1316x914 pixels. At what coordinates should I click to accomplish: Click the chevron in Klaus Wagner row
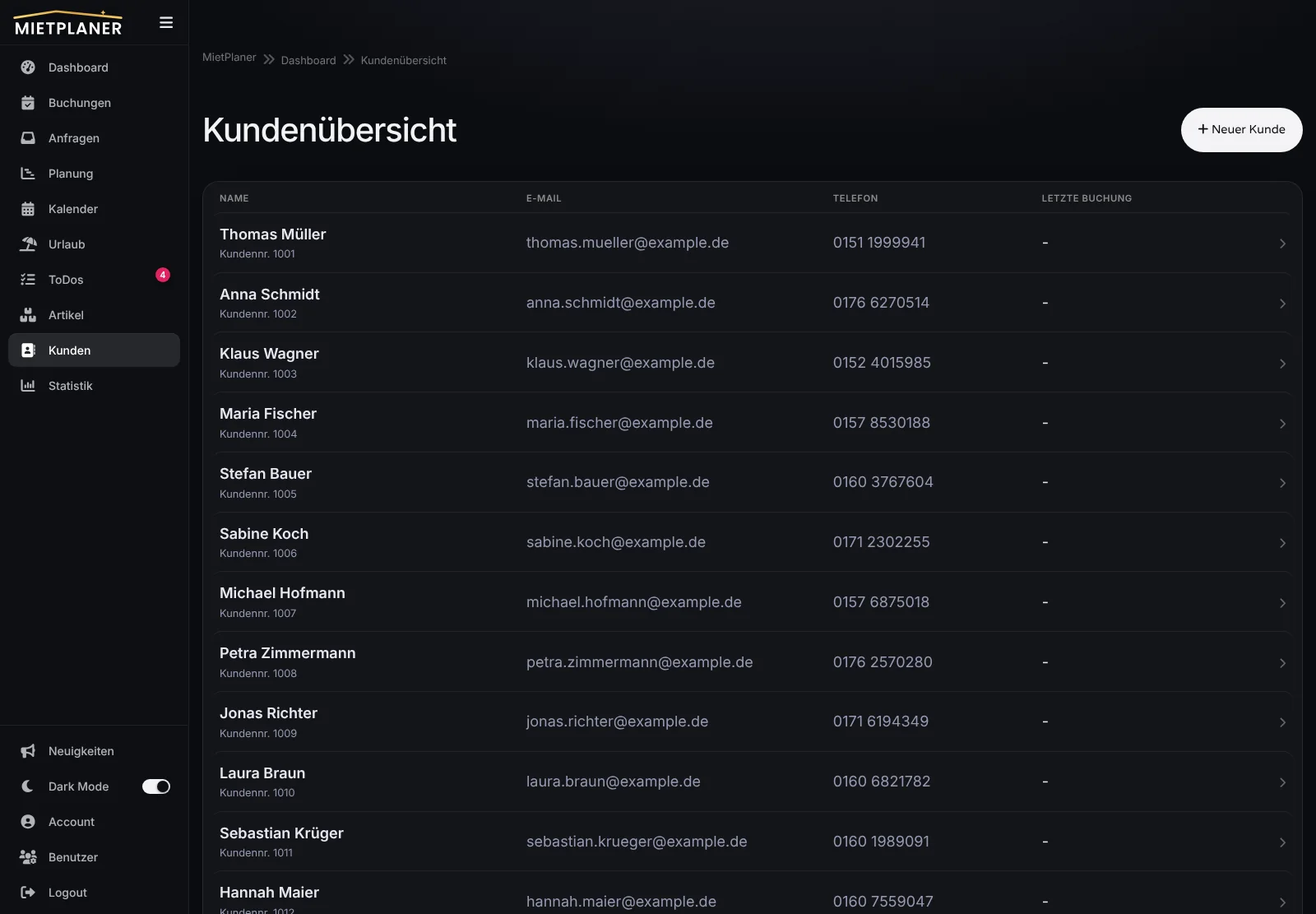(x=1282, y=364)
